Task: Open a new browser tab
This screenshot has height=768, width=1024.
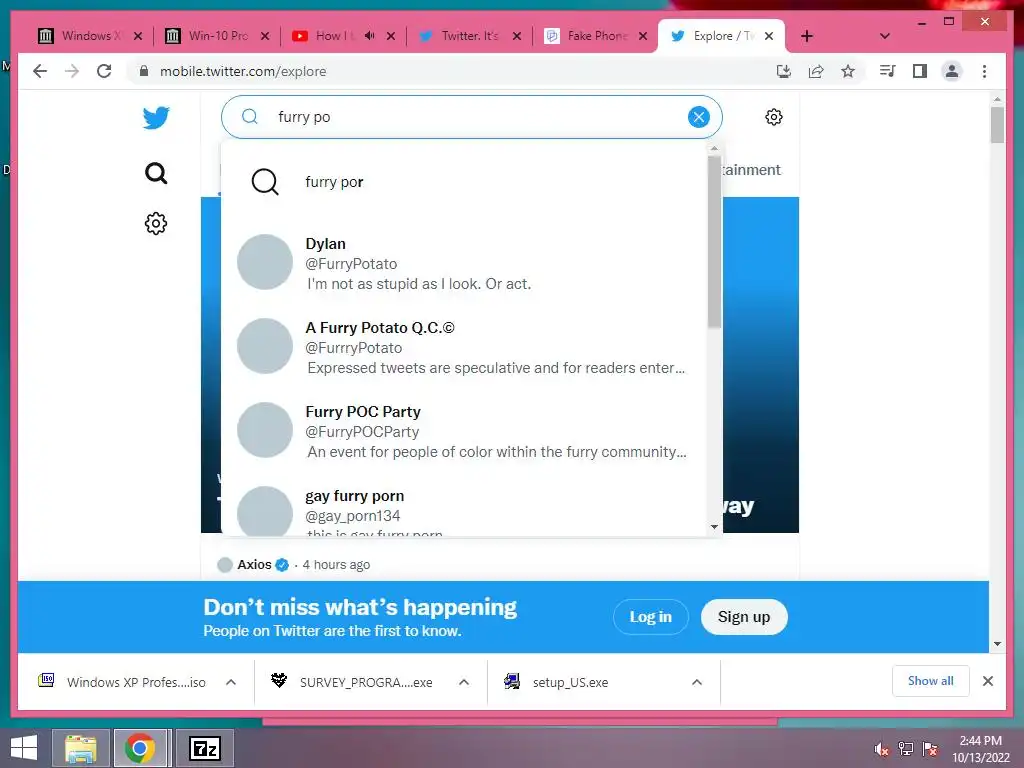Action: (x=807, y=36)
